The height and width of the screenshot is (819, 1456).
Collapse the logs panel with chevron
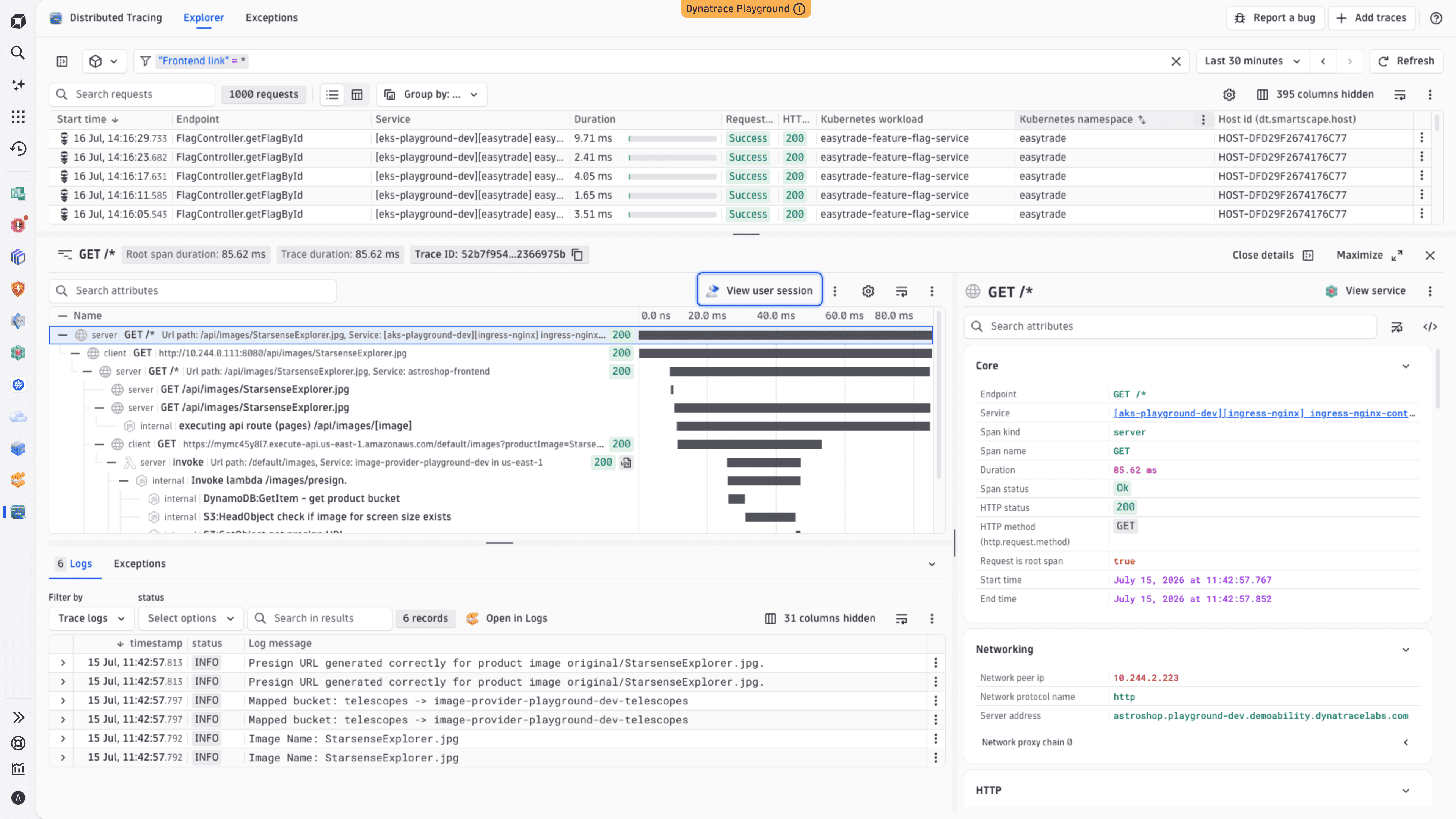pyautogui.click(x=932, y=563)
